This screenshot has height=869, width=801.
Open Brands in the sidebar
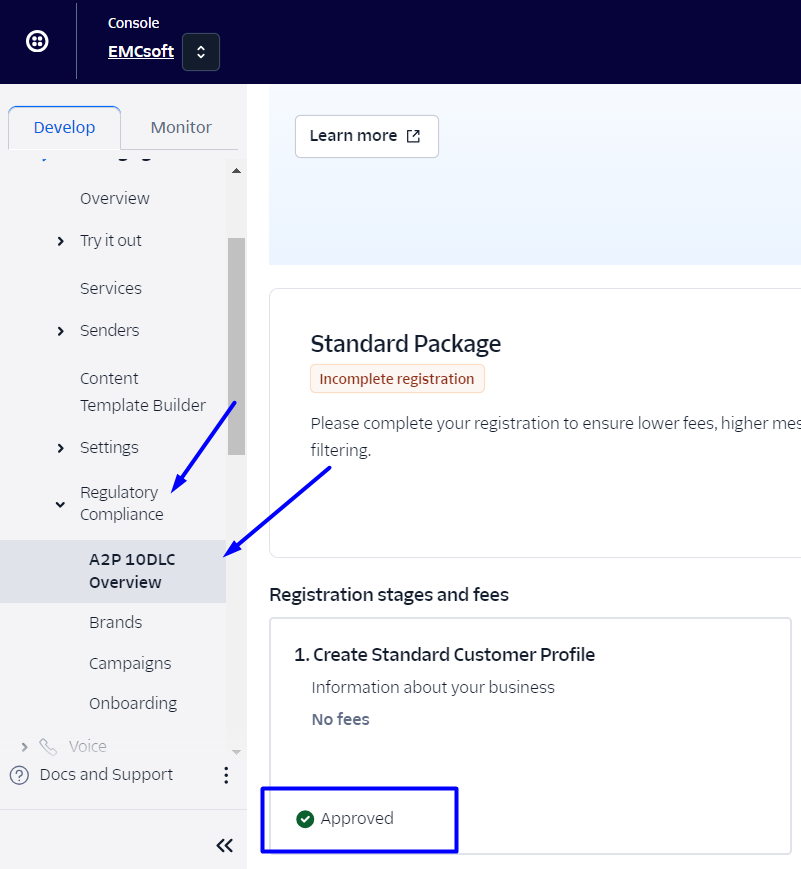tap(115, 622)
